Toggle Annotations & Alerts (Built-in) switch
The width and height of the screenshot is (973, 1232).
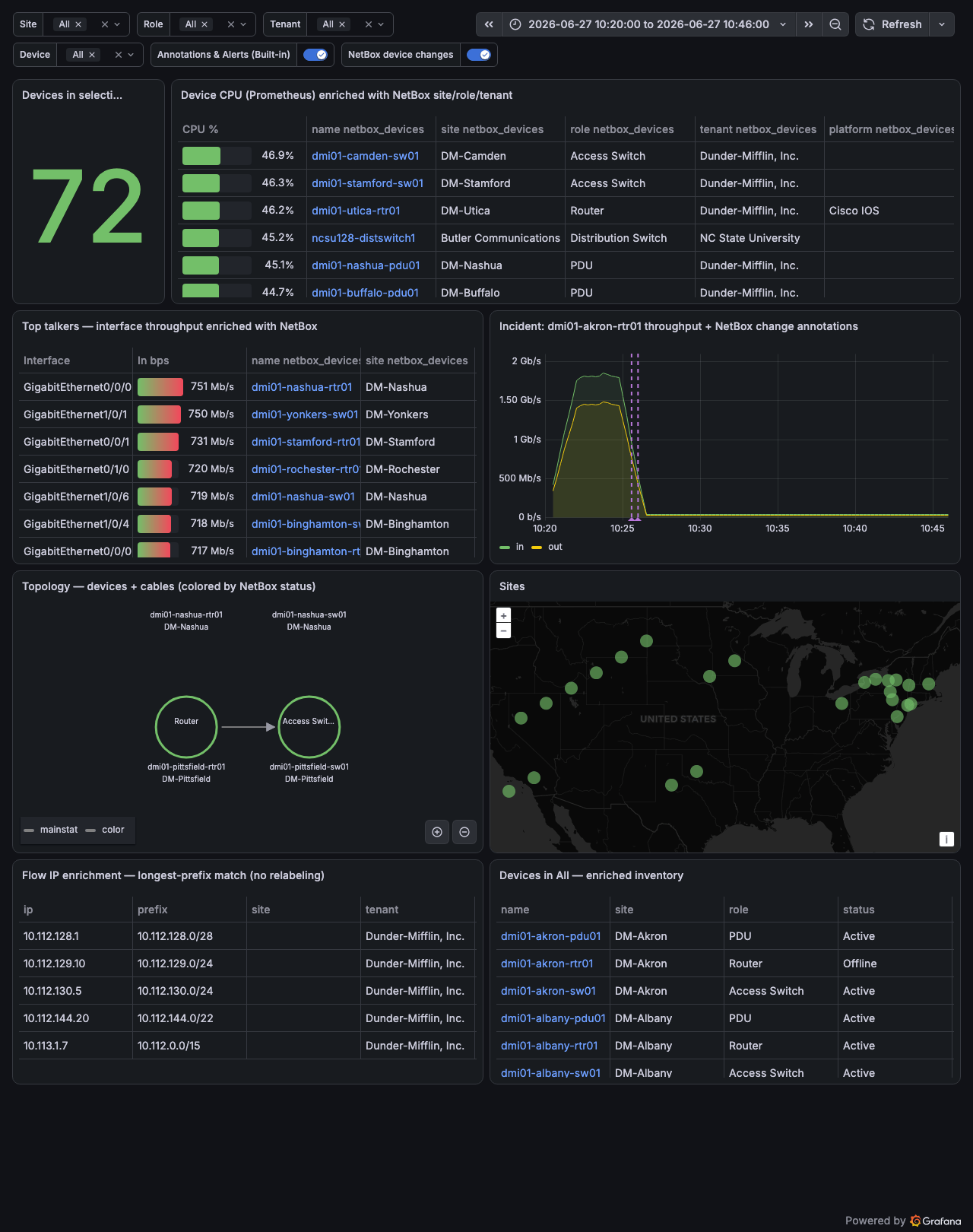[315, 55]
